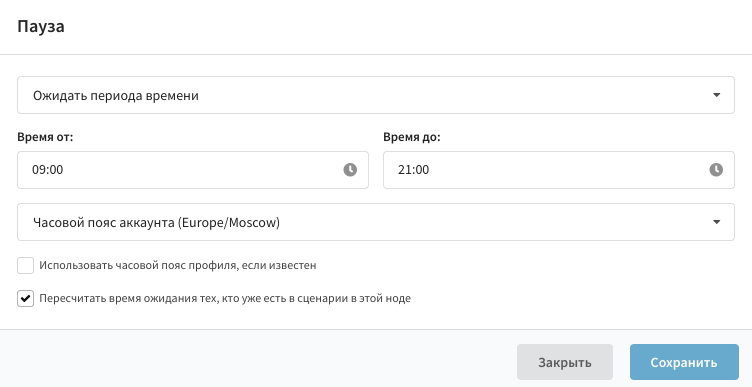The image size is (752, 387).
Task: Click the "Время от:" field label
Action: click(x=45, y=137)
